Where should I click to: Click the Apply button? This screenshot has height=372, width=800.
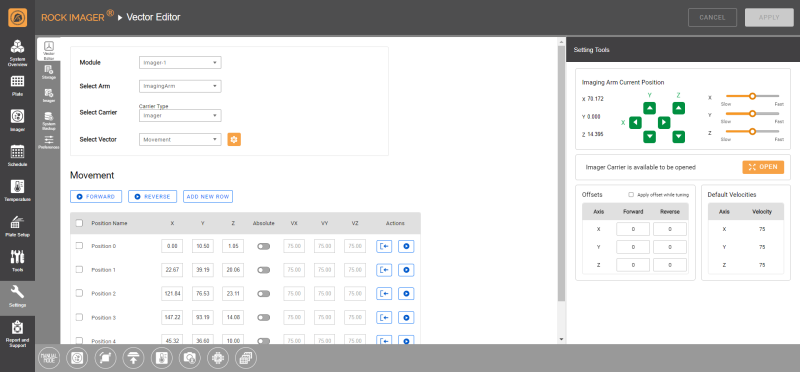click(x=769, y=17)
